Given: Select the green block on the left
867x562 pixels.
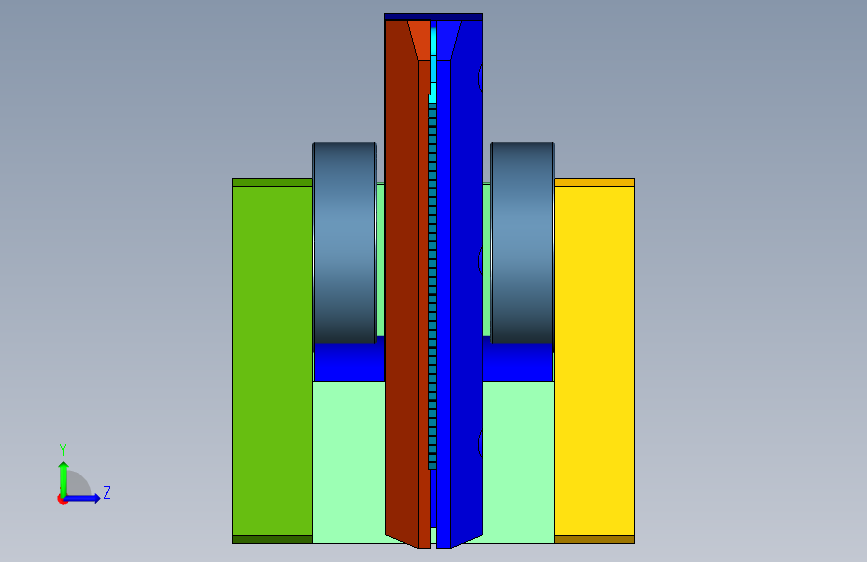Looking at the screenshot, I should [272, 361].
